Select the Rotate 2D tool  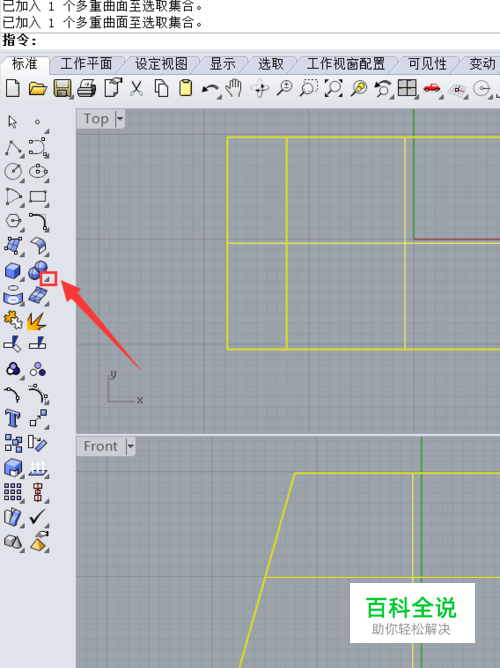tap(37, 443)
